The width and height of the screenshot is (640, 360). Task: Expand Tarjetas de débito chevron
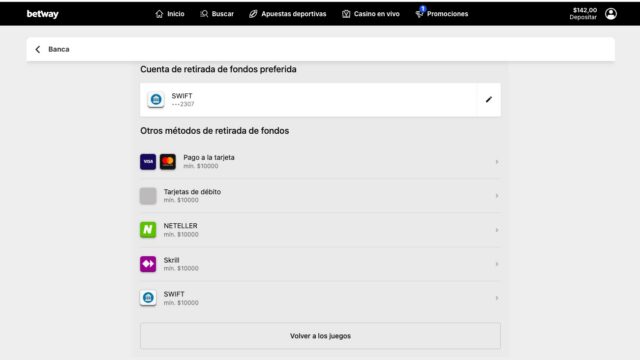(x=497, y=196)
